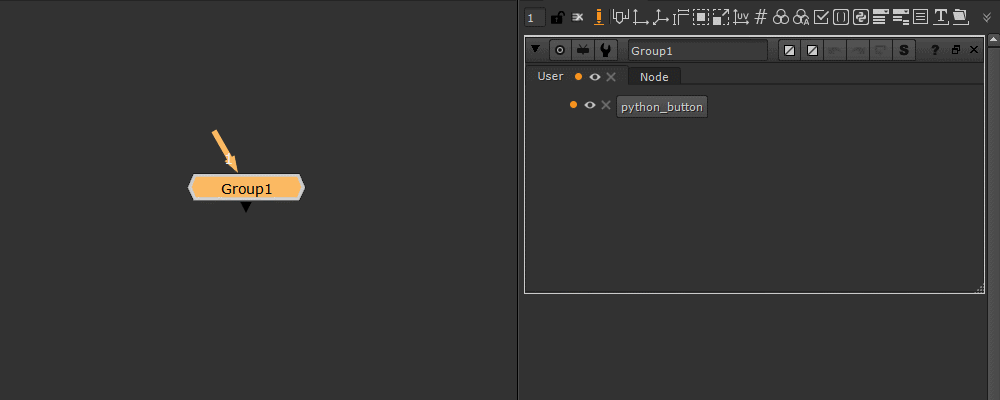1000x400 pixels.
Task: Add a Python script button knob
Action: tap(861, 17)
